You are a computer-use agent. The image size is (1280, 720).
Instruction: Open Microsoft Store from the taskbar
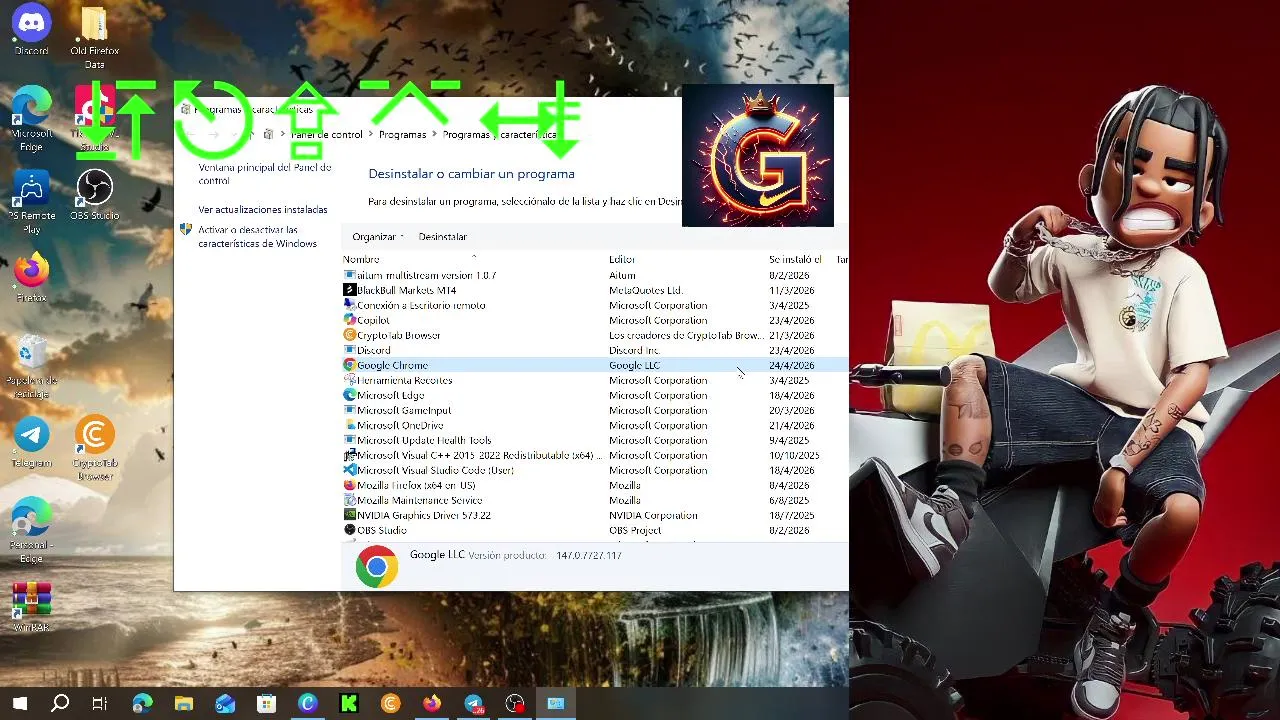pyautogui.click(x=266, y=703)
